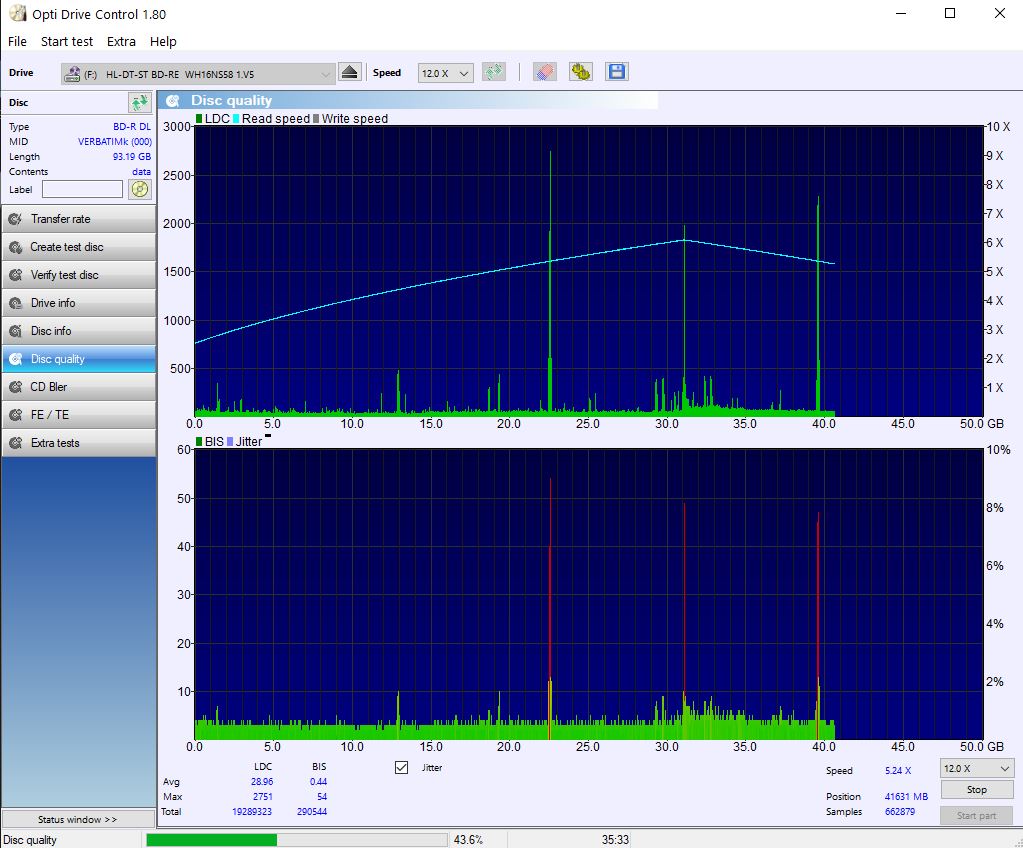1023x848 pixels.
Task: Click the eraser icon in the toolbar
Action: click(544, 72)
